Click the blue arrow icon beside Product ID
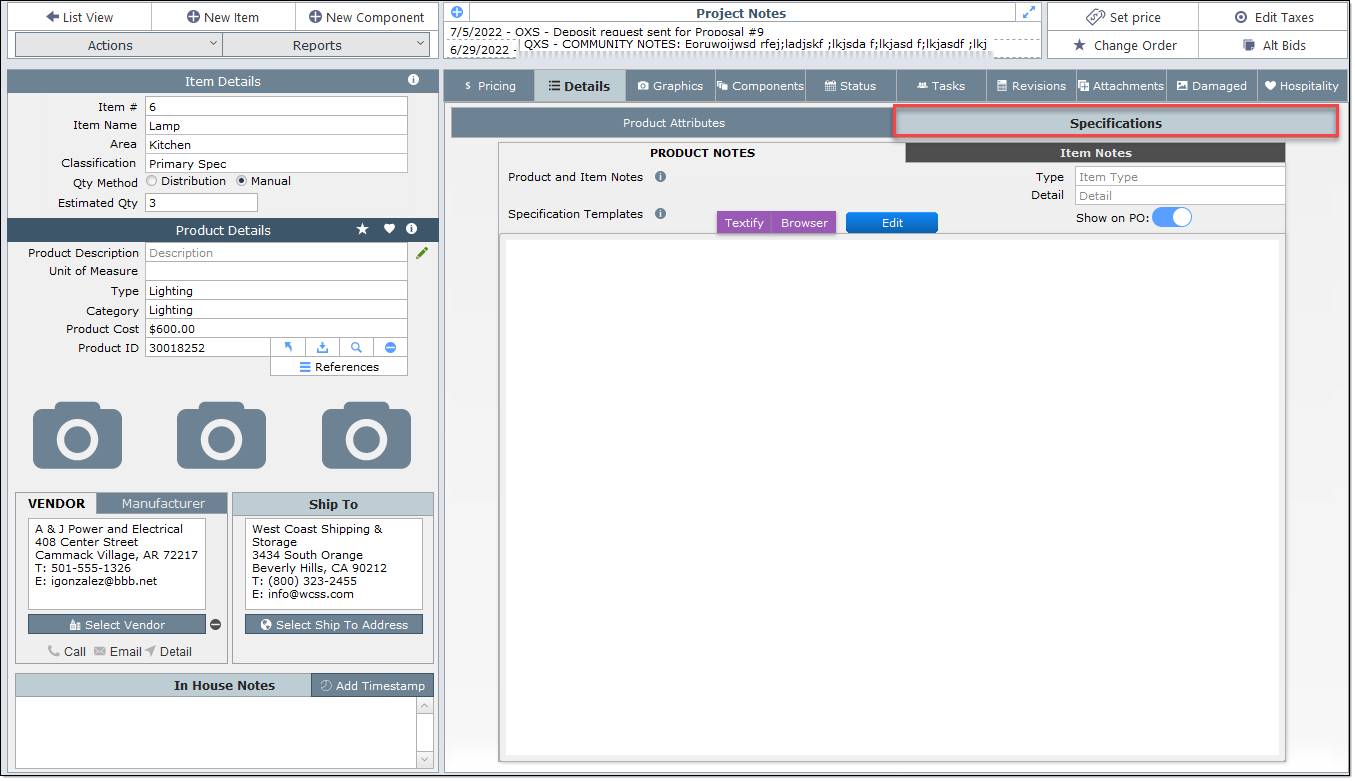This screenshot has width=1355, height=781. [288, 347]
